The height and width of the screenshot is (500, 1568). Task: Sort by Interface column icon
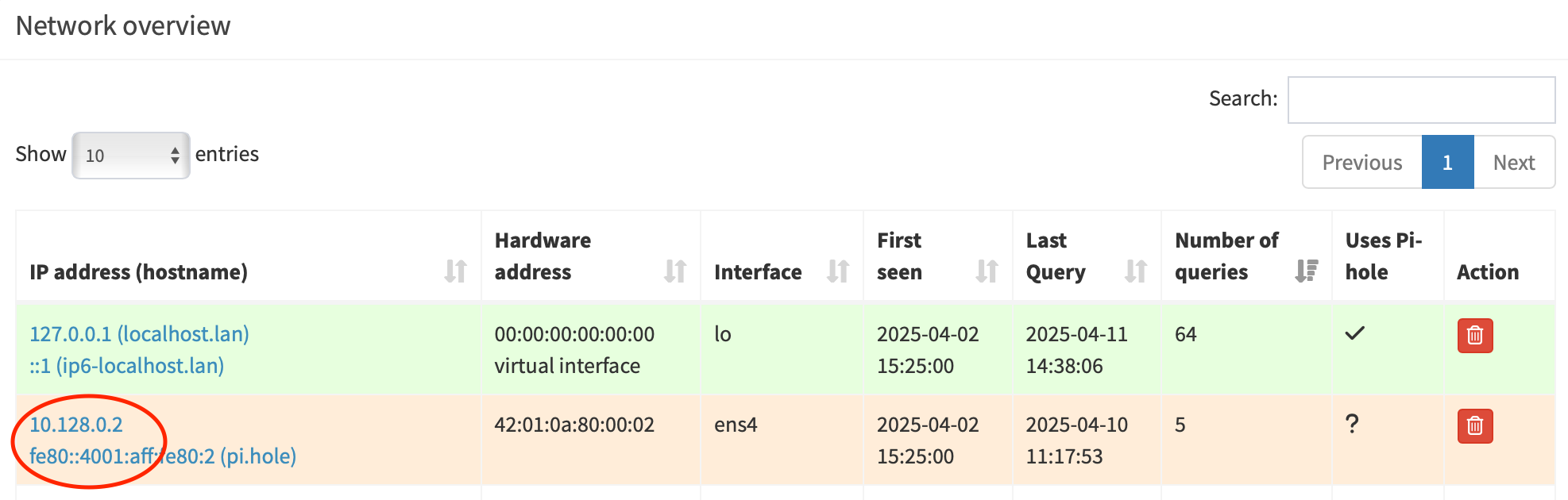[837, 271]
